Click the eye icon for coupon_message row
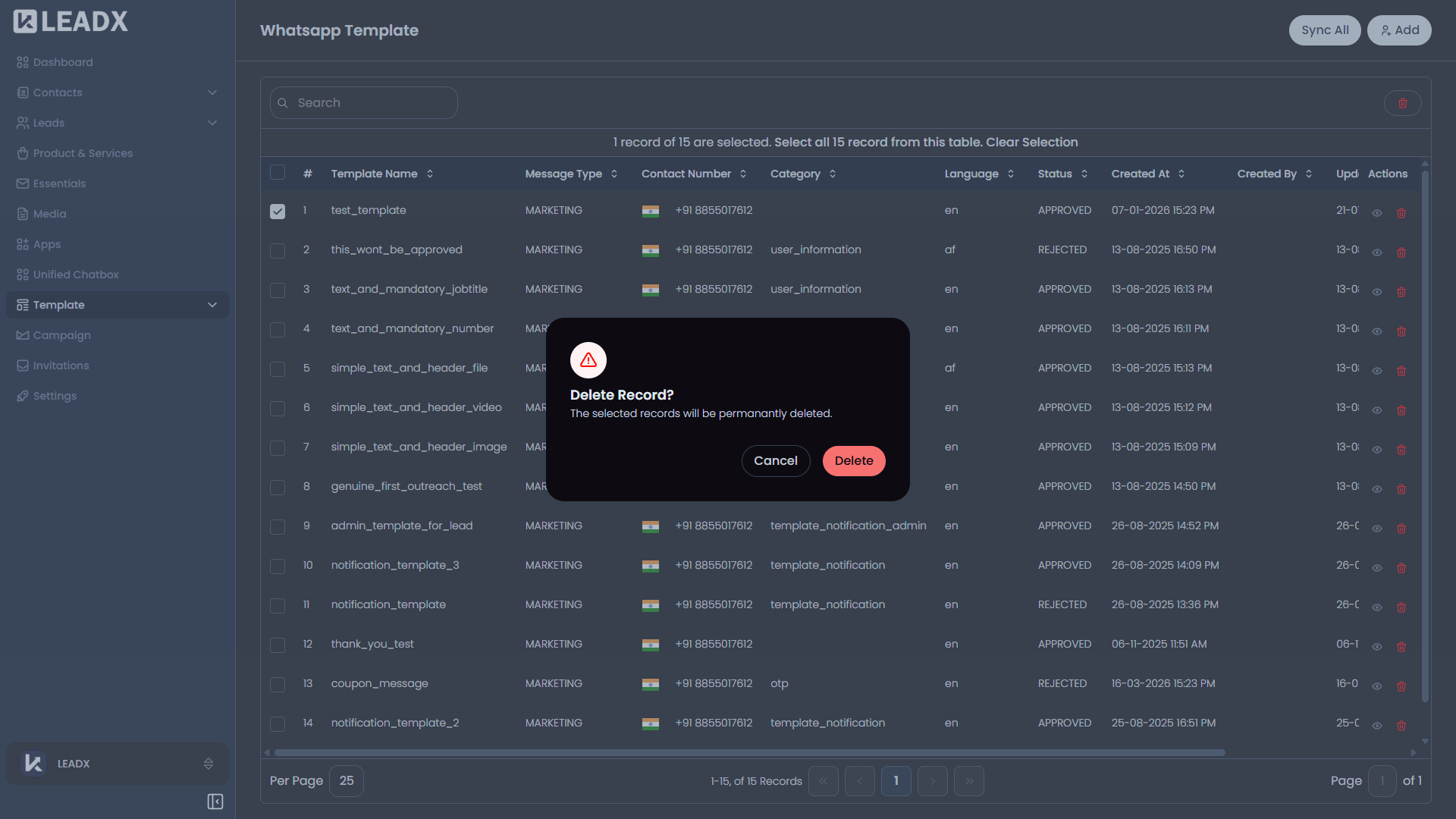Viewport: 1456px width, 819px height. [1377, 686]
